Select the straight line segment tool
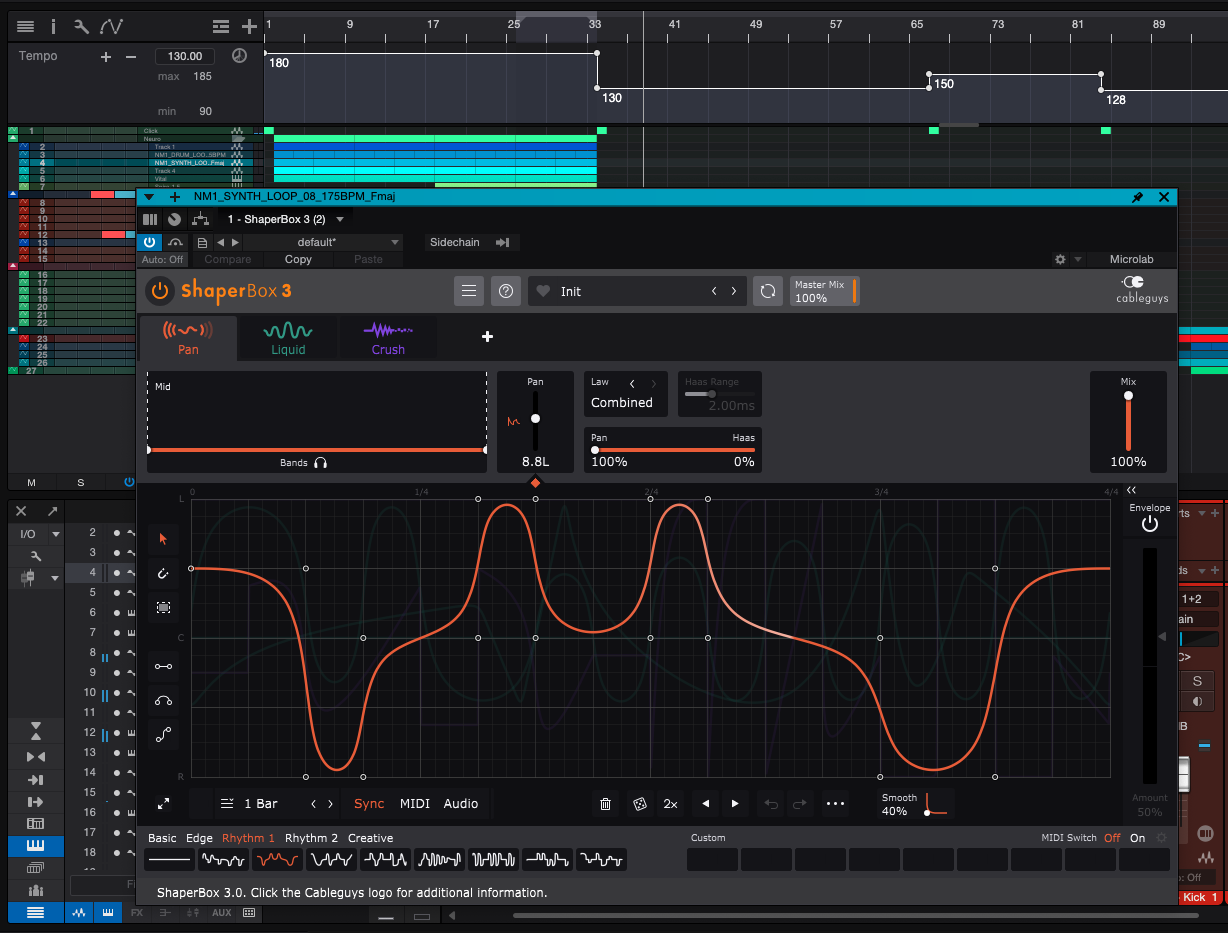Screen dimensions: 1228x933 tap(163, 666)
